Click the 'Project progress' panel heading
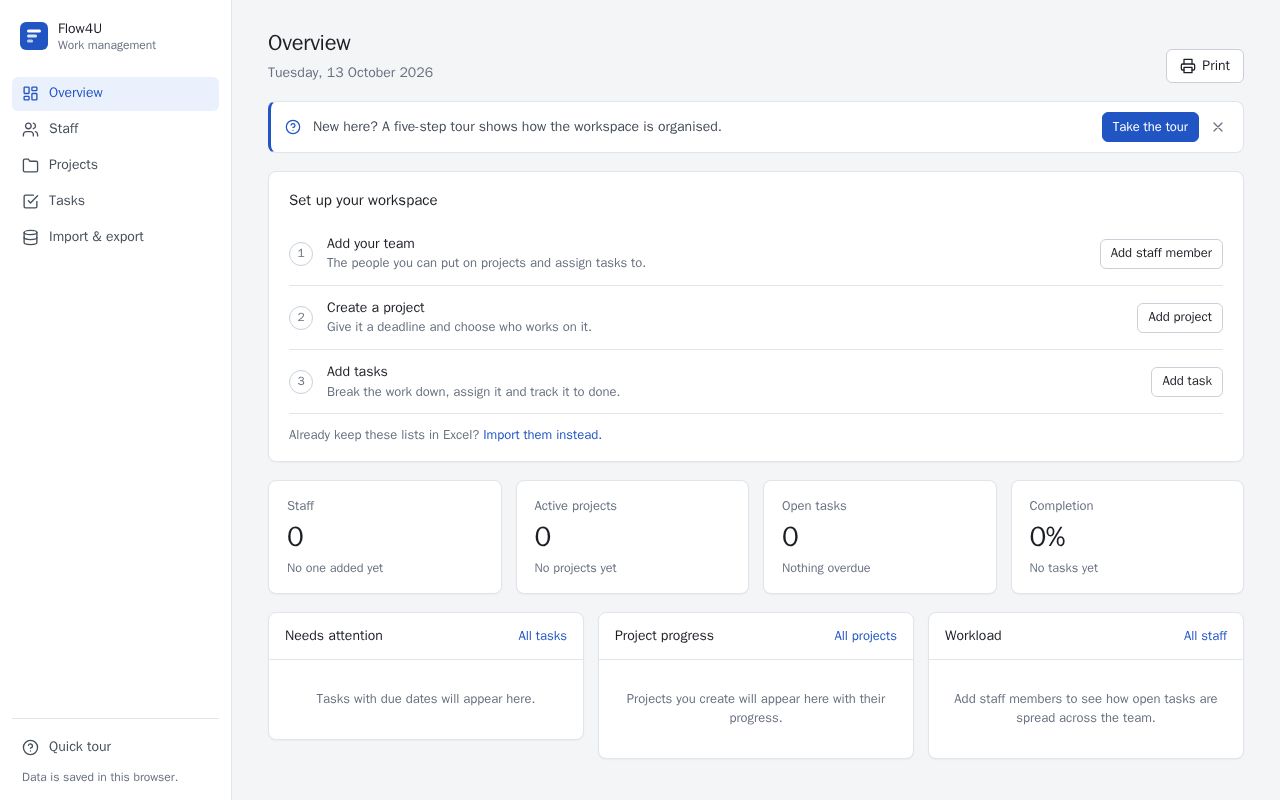The width and height of the screenshot is (1280, 800). tap(664, 636)
